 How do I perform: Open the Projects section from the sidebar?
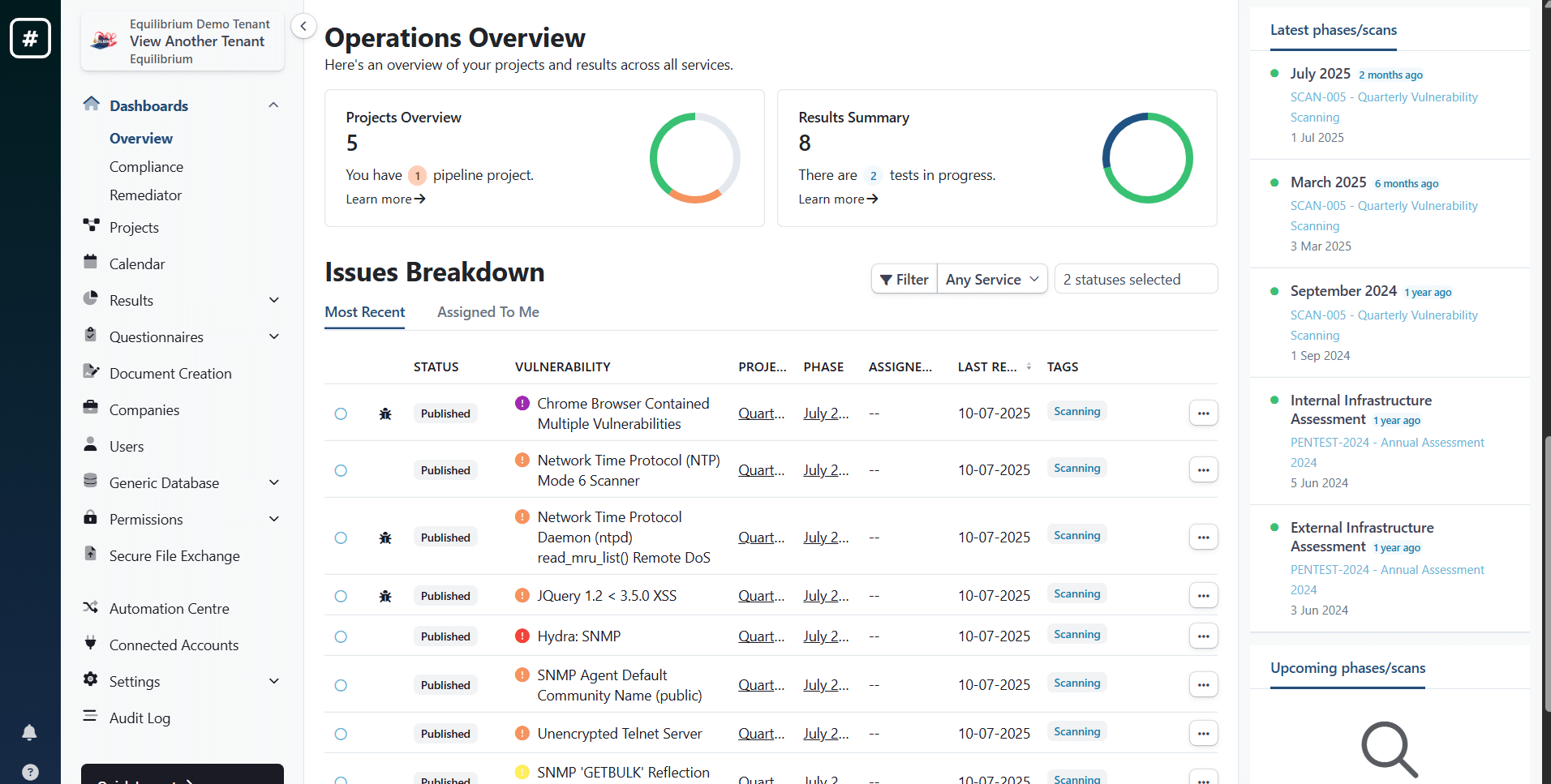pos(135,227)
